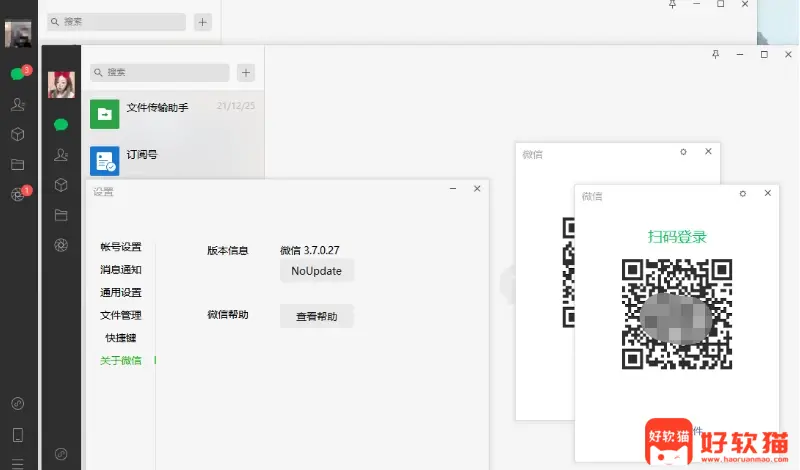Open 文件传输助手 chat
Image resolution: width=800 pixels, height=470 pixels.
click(x=172, y=114)
